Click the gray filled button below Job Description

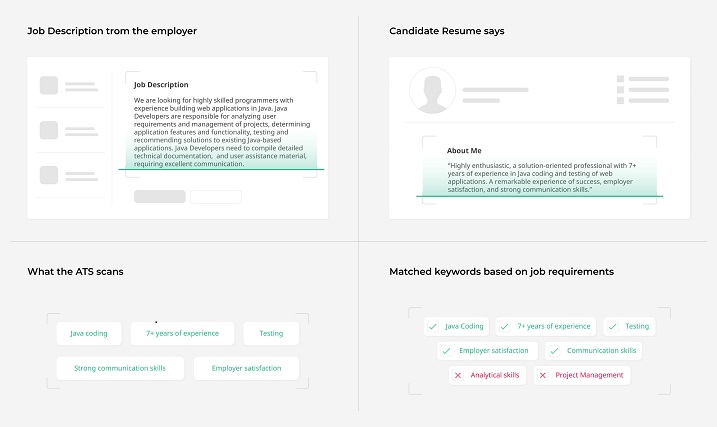click(x=159, y=197)
